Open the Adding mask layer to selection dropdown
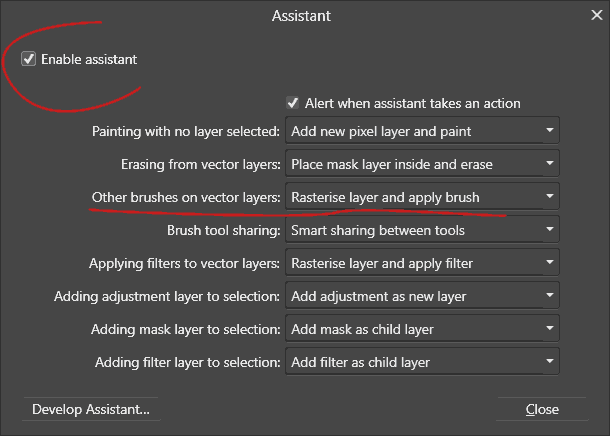610x436 pixels. tap(422, 329)
